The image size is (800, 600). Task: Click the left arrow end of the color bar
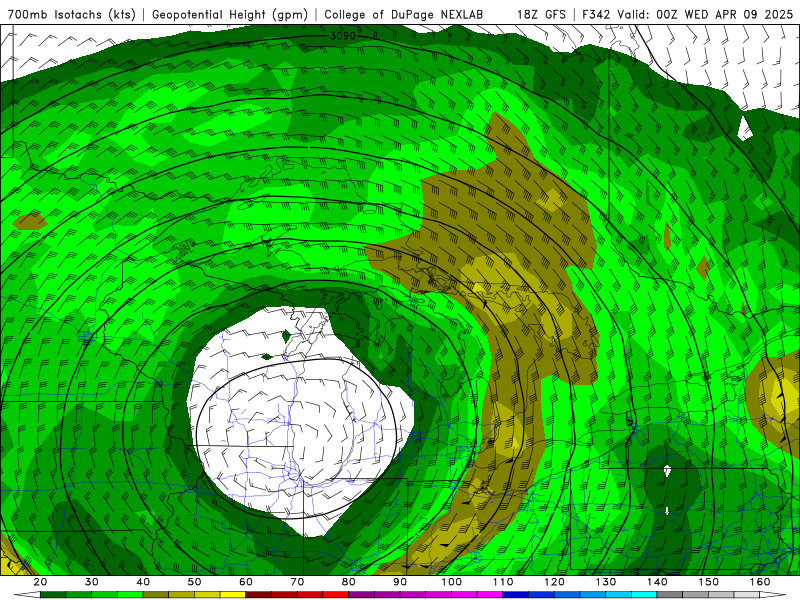tap(28, 595)
